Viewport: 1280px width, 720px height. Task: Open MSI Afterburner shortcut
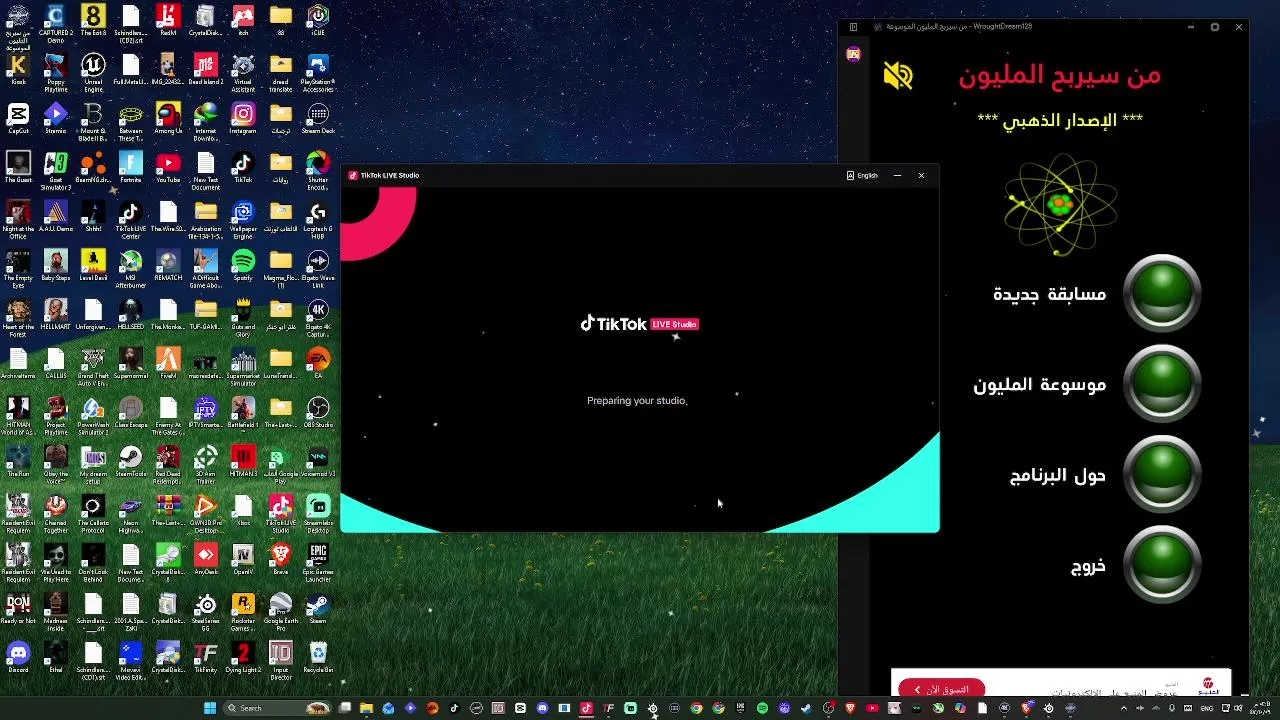point(131,268)
